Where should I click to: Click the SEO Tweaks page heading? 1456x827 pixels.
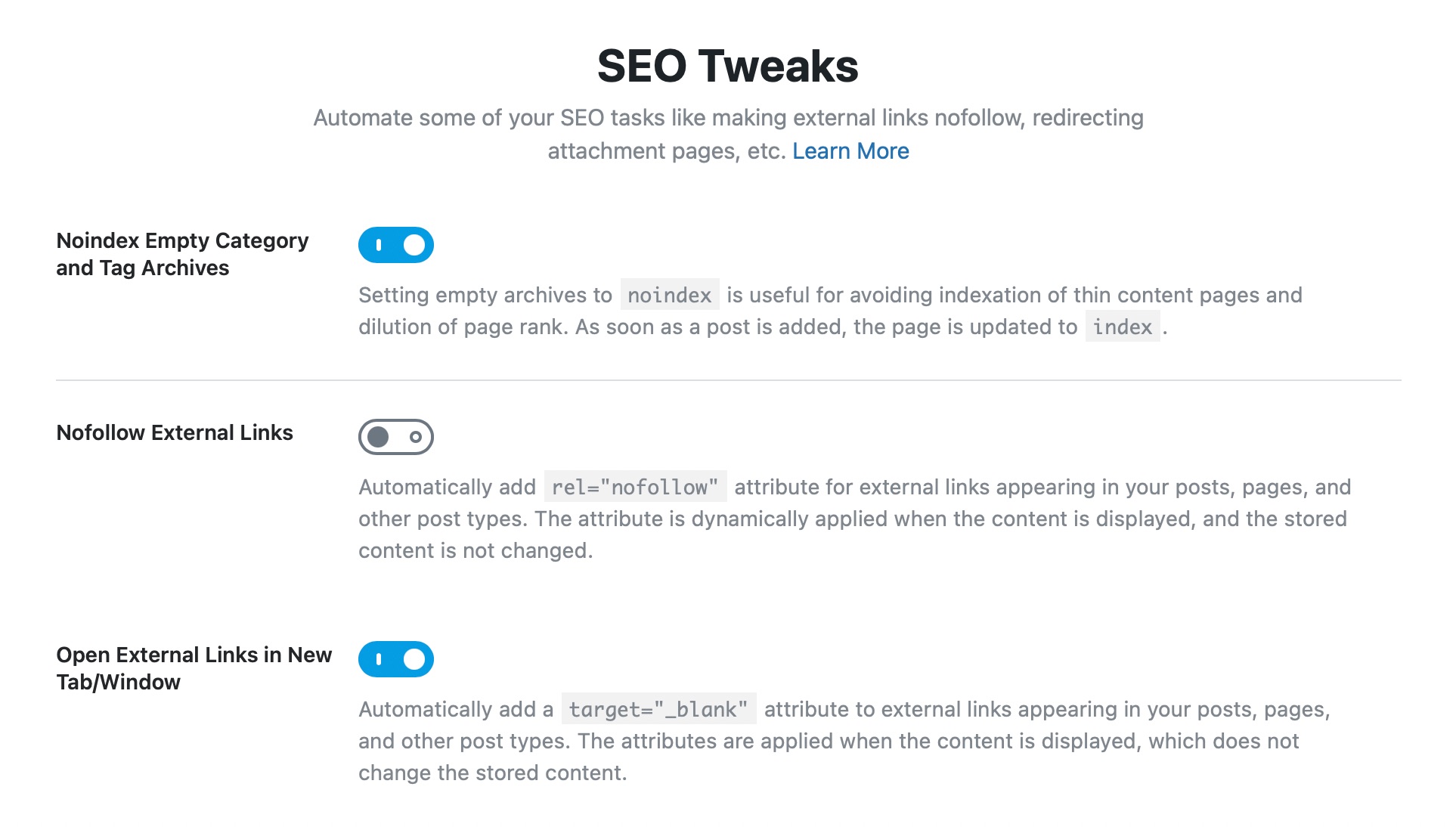coord(727,65)
